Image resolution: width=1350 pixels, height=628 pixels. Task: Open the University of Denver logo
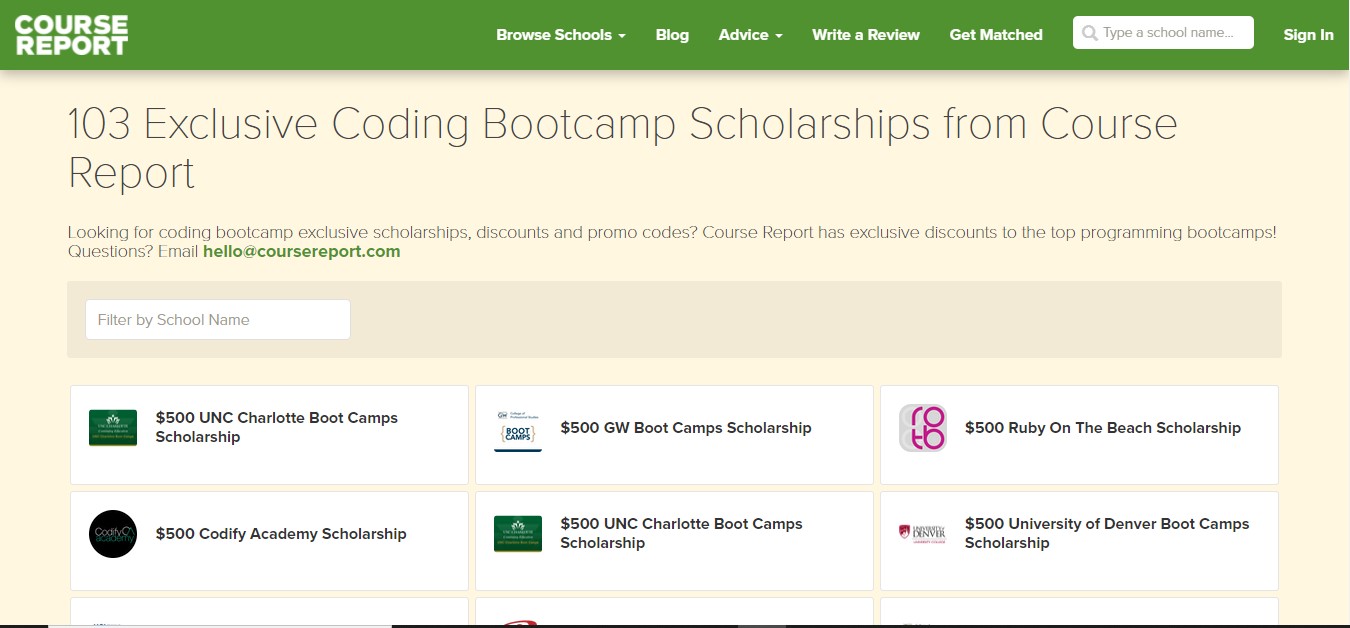pos(922,532)
